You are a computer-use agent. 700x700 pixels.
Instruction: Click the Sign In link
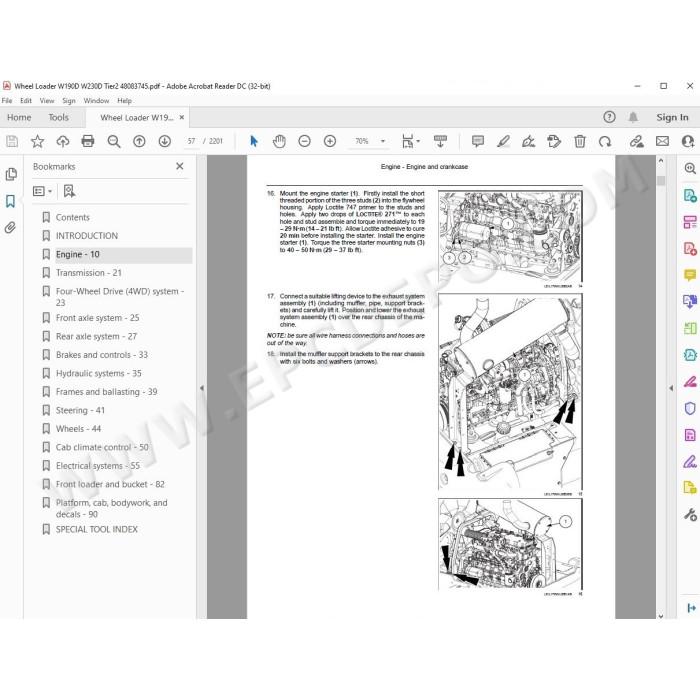pyautogui.click(x=672, y=117)
